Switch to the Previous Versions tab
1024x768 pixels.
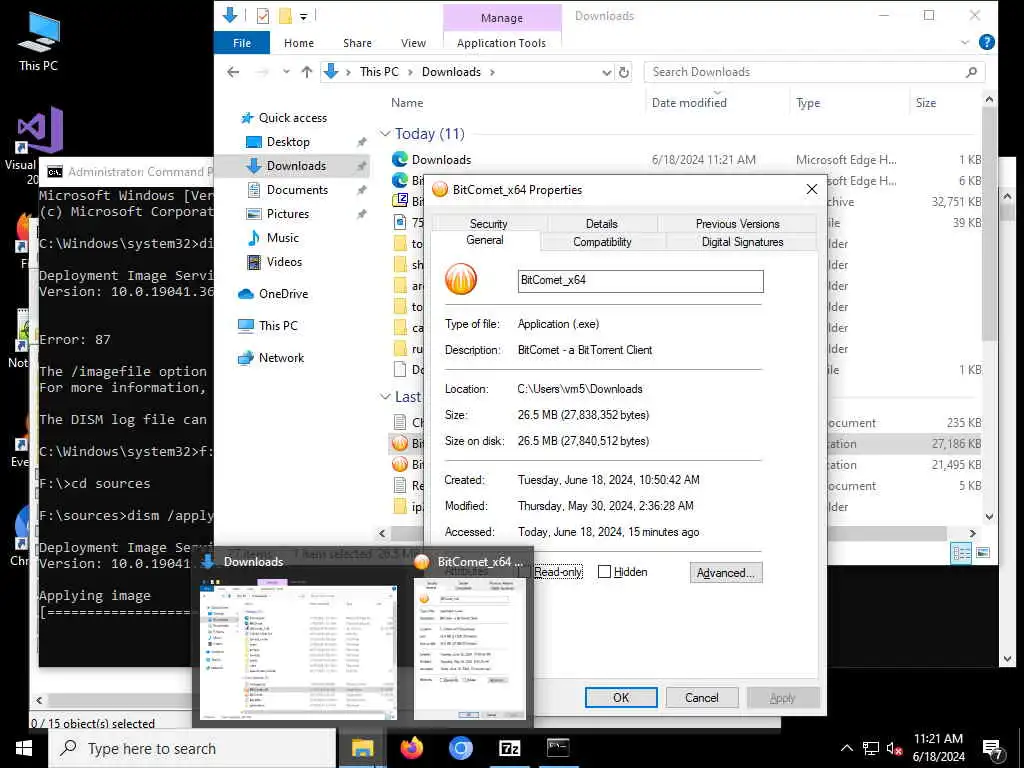(737, 223)
